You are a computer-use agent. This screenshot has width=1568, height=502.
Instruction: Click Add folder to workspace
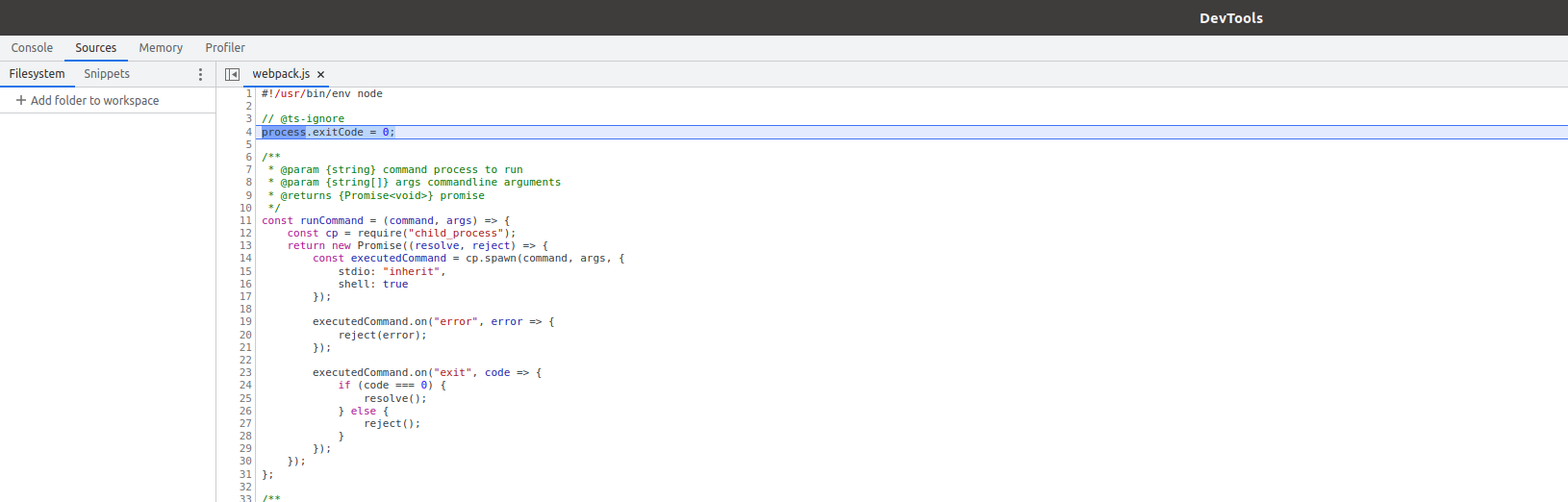(x=88, y=100)
